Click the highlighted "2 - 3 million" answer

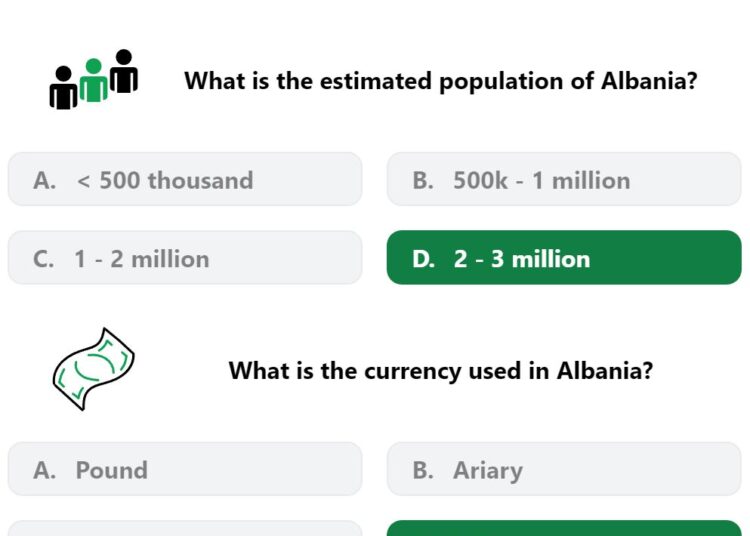(564, 258)
